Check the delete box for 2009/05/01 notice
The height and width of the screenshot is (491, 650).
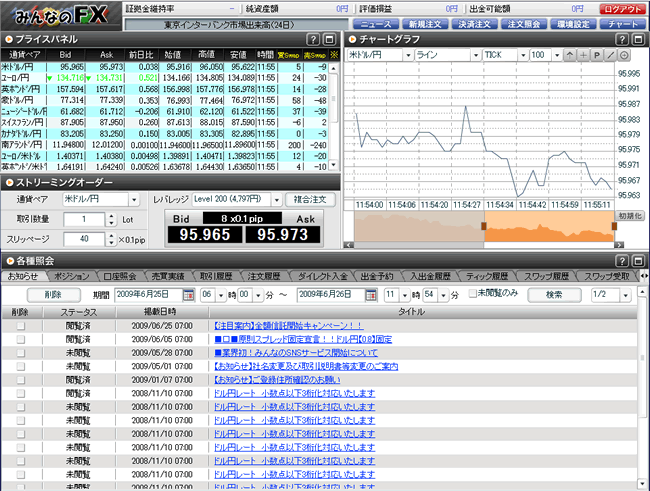point(20,367)
